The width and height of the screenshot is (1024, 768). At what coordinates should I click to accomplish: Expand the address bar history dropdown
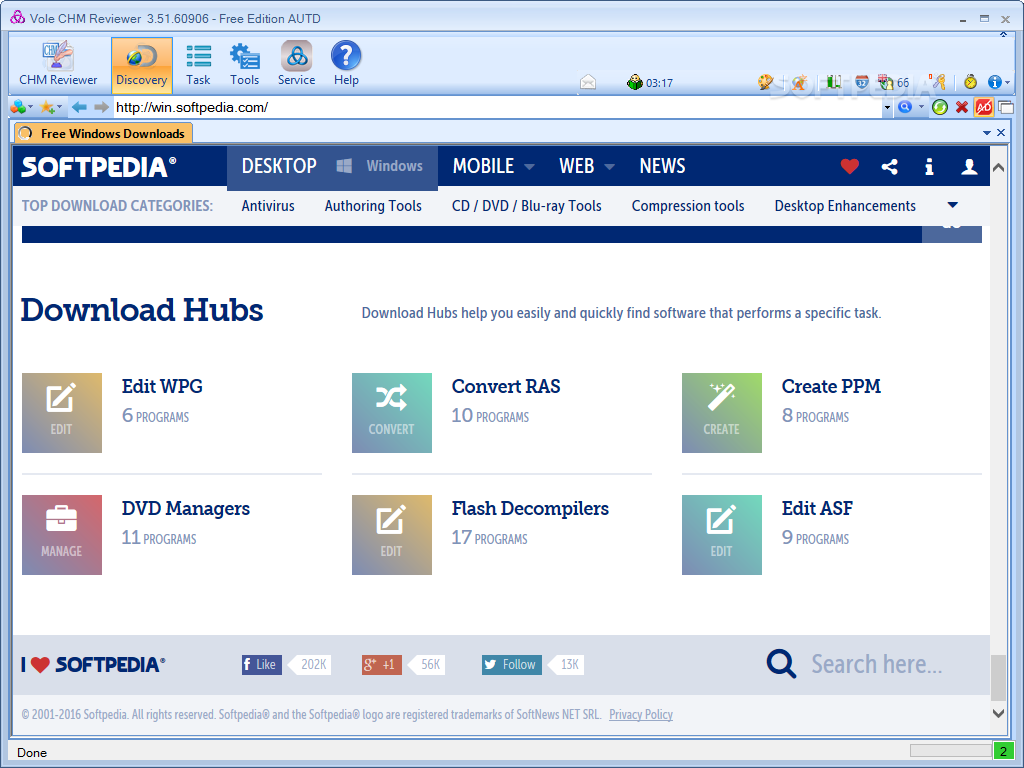pos(887,108)
